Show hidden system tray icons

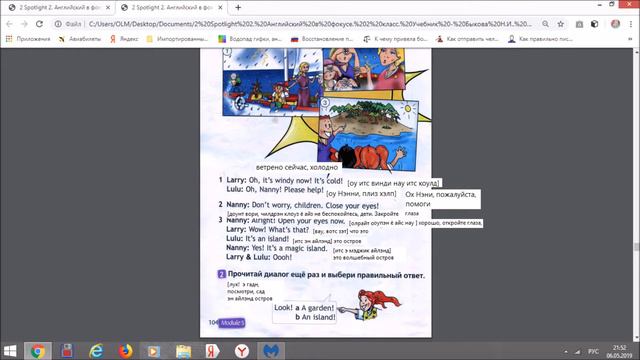(x=566, y=351)
